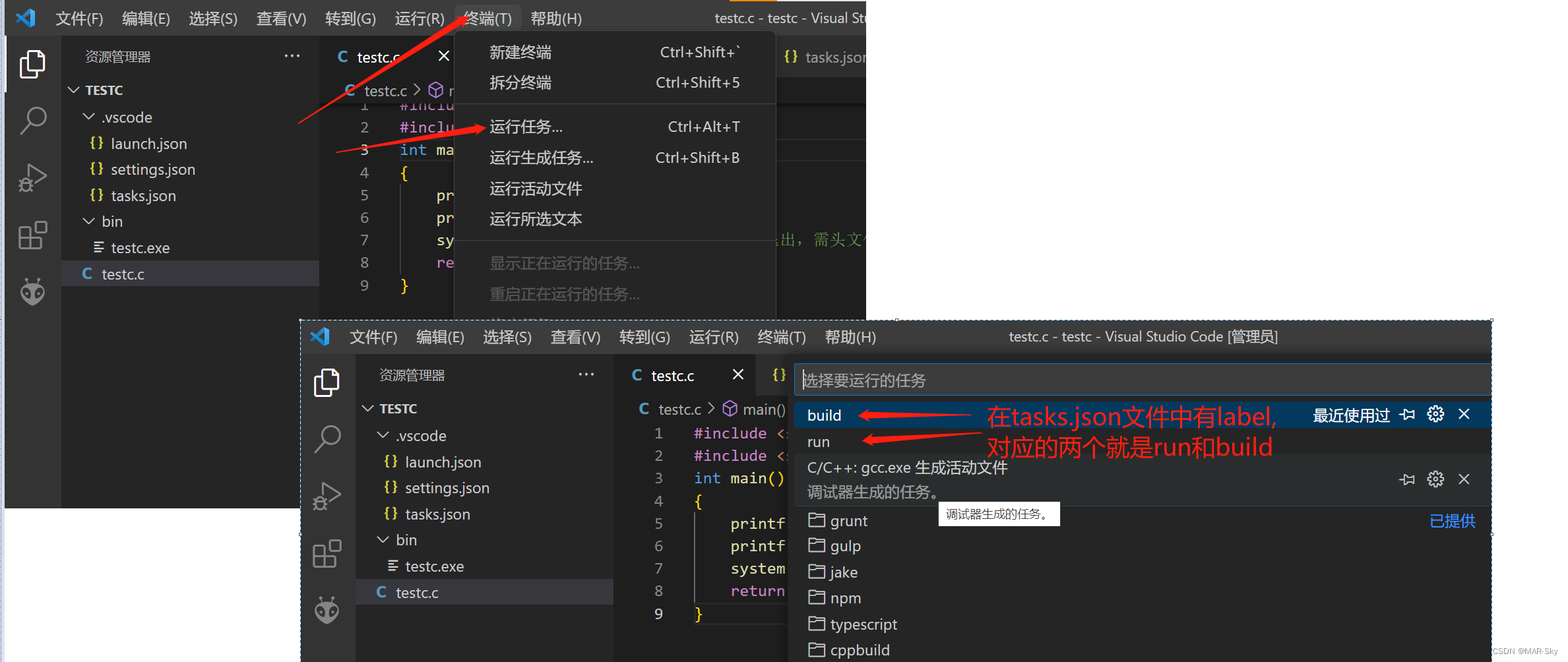Screen dimensions: 1568x662
Task: Open 编辑(E) menu in lower window
Action: (440, 337)
